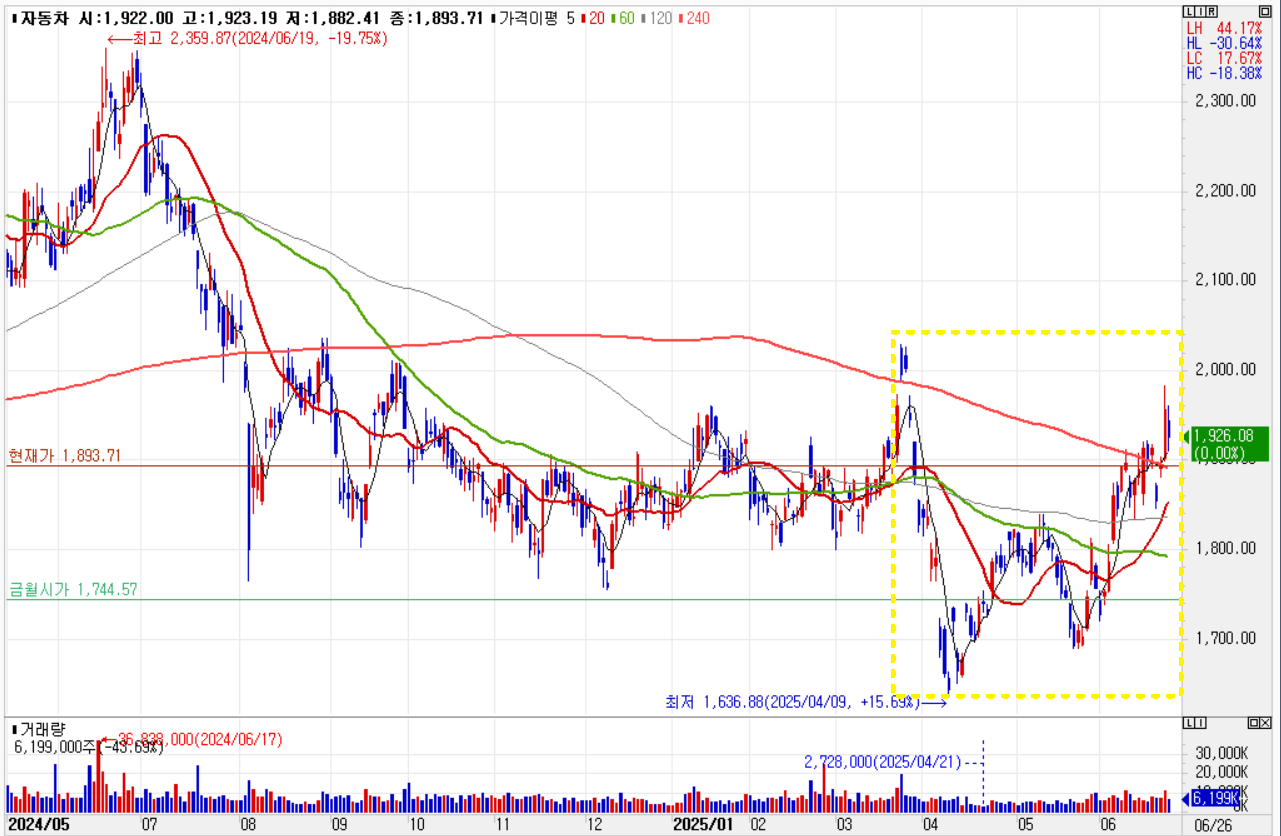This screenshot has height=836, width=1281.
Task: Open the 가격이평 indicator settings
Action: (x=528, y=18)
